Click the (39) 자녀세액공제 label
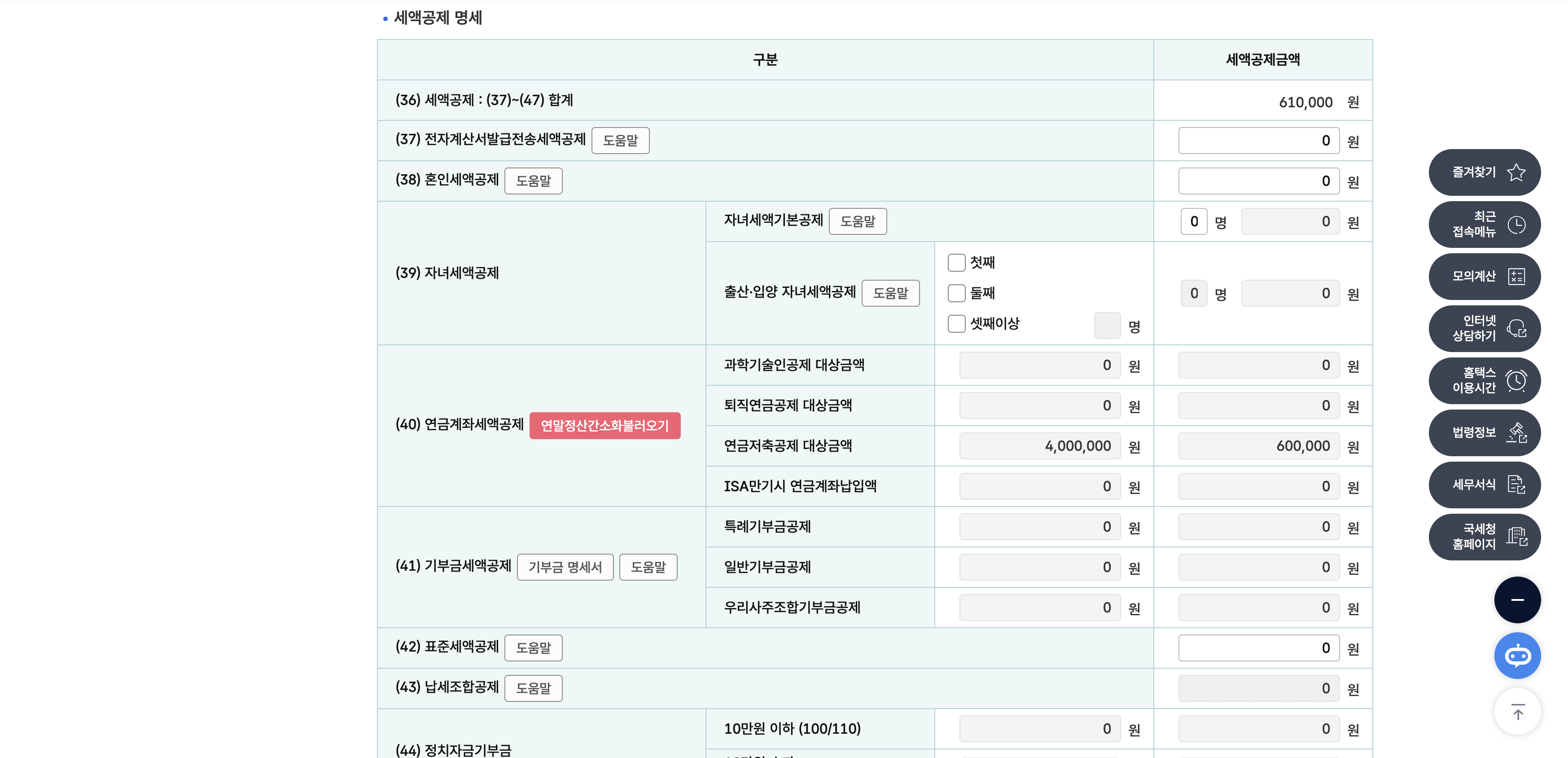Viewport: 1568px width, 758px height. 447,273
